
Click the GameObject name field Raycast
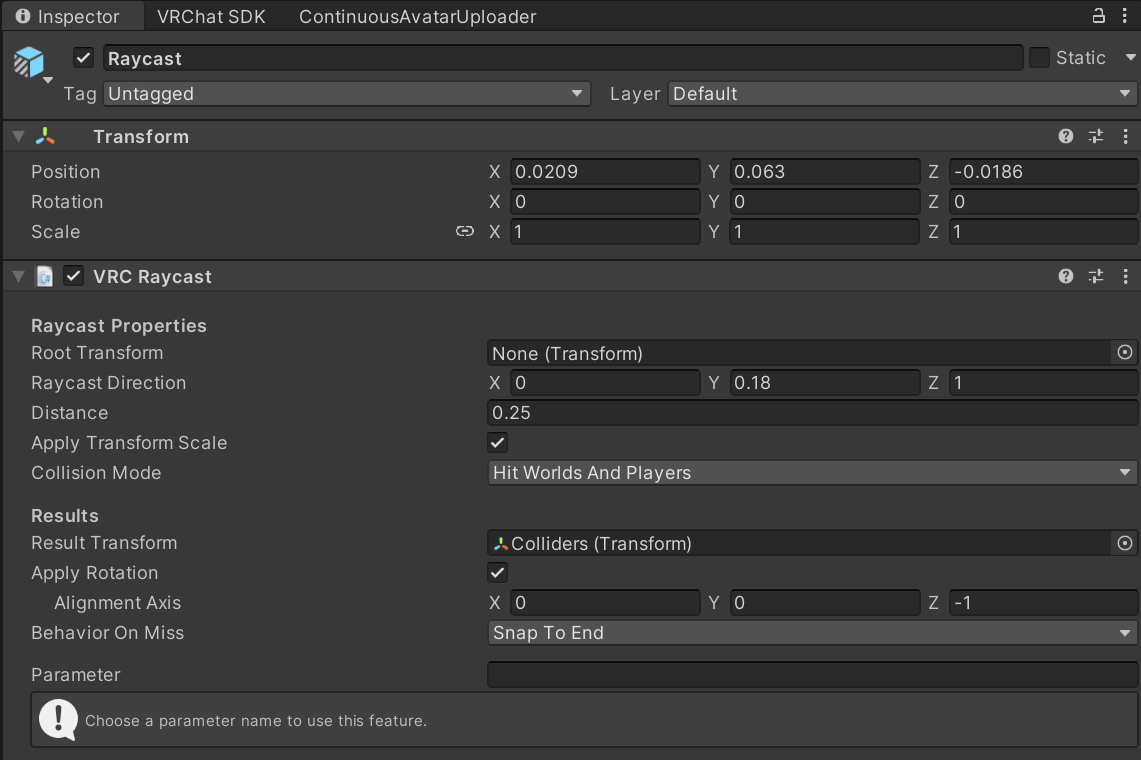[562, 58]
